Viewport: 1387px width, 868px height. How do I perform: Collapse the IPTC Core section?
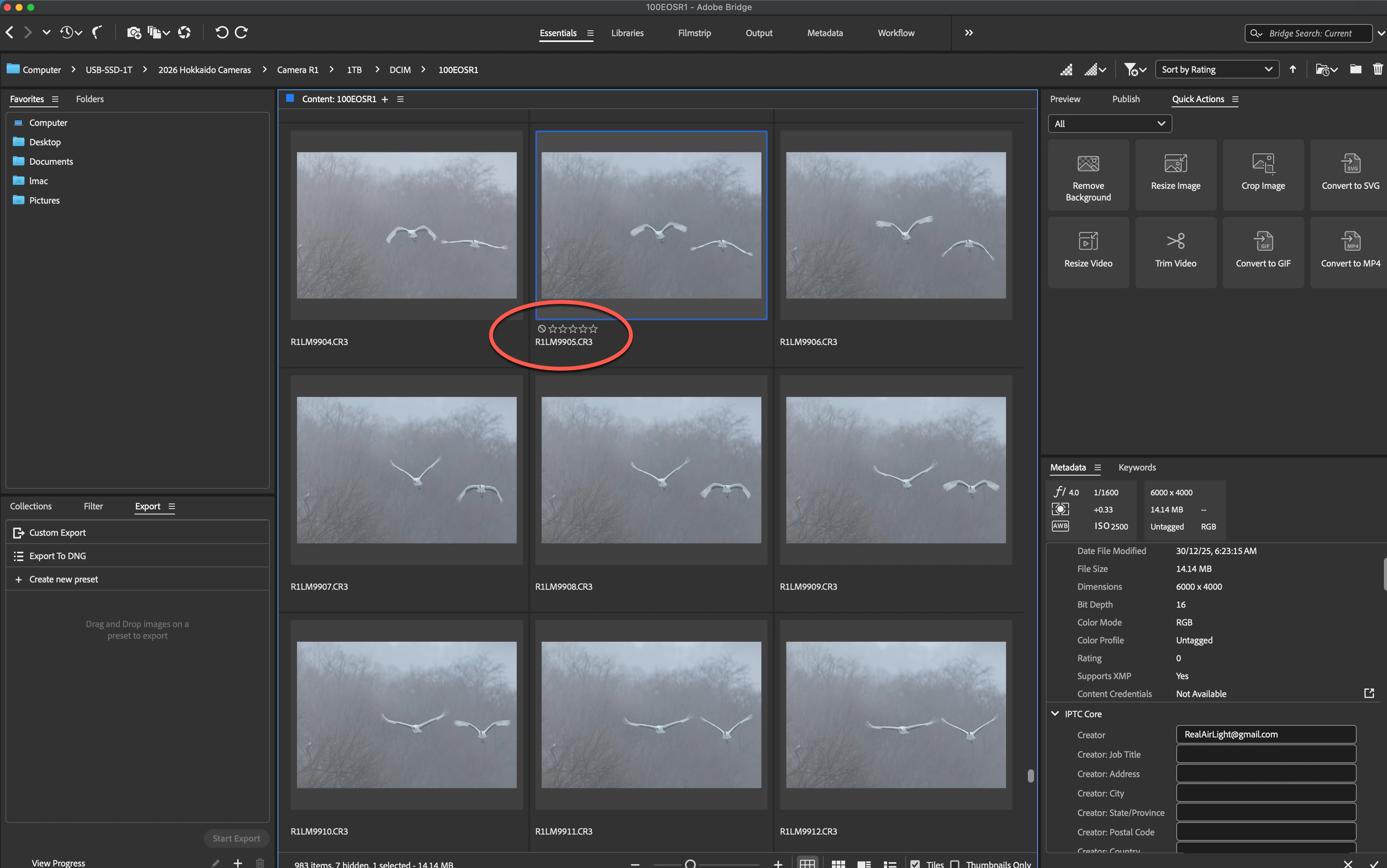click(1055, 714)
